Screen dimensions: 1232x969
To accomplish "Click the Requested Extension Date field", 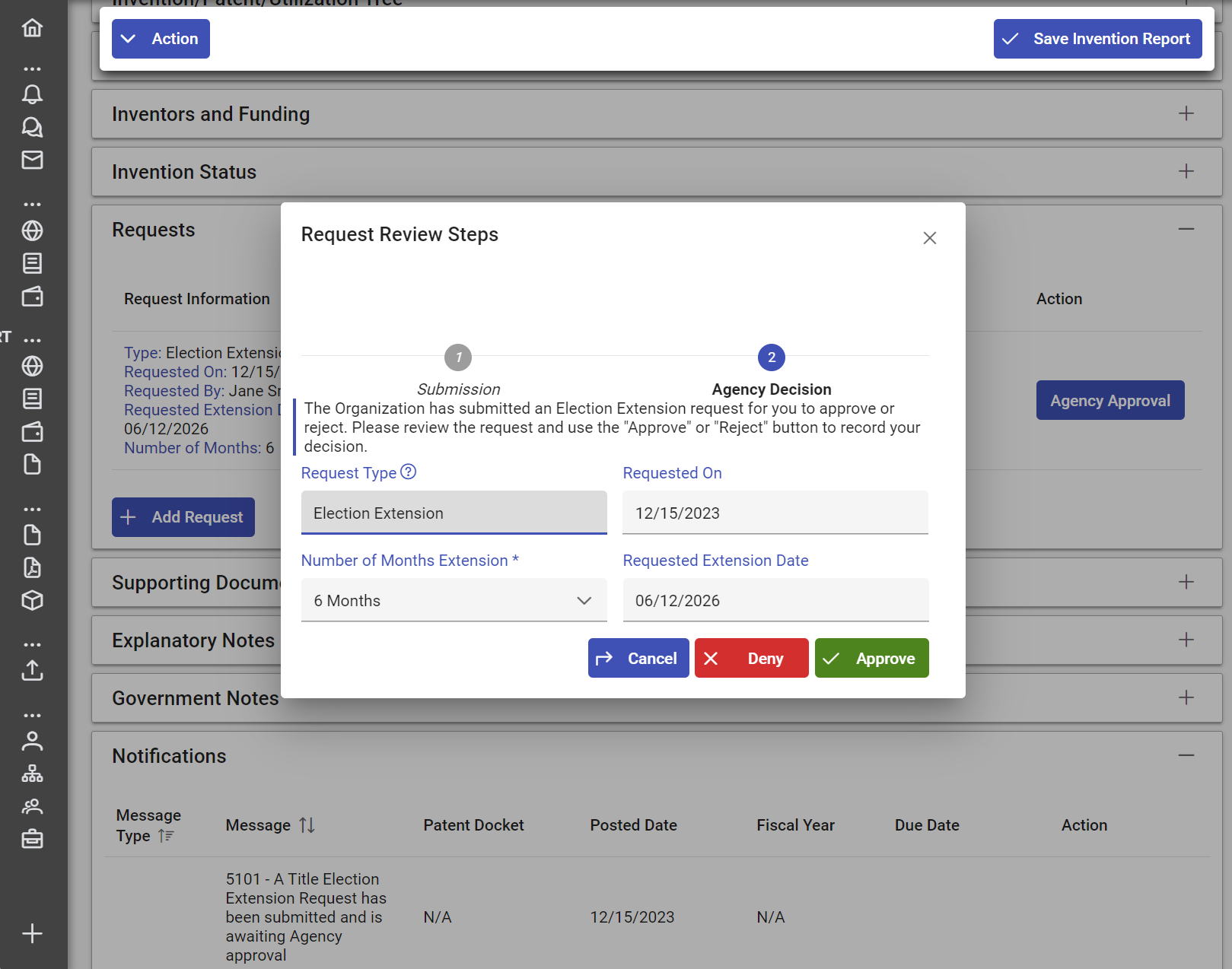I will coord(775,600).
